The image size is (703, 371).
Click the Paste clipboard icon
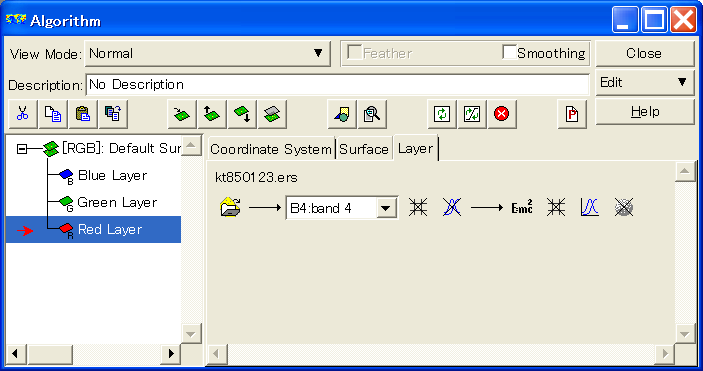(83, 114)
